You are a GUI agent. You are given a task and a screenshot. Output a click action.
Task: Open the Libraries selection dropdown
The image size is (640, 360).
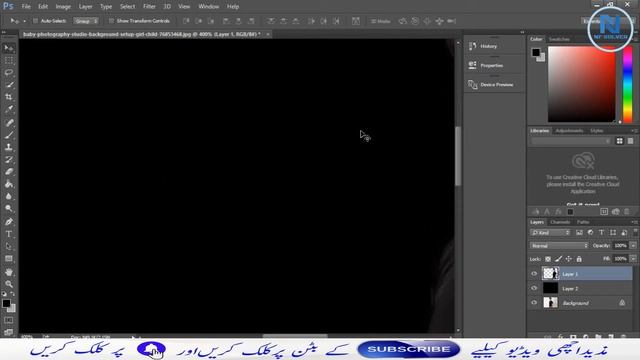pyautogui.click(x=571, y=141)
